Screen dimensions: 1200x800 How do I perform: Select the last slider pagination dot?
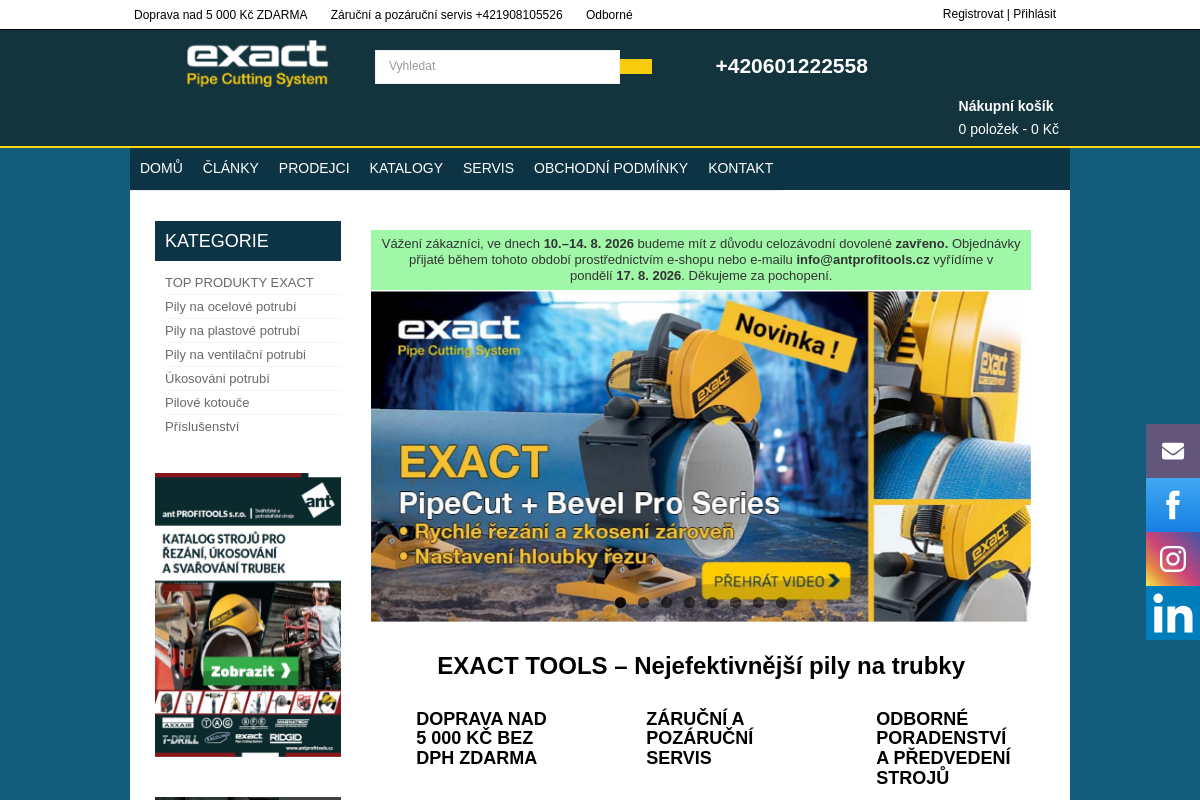coord(781,602)
